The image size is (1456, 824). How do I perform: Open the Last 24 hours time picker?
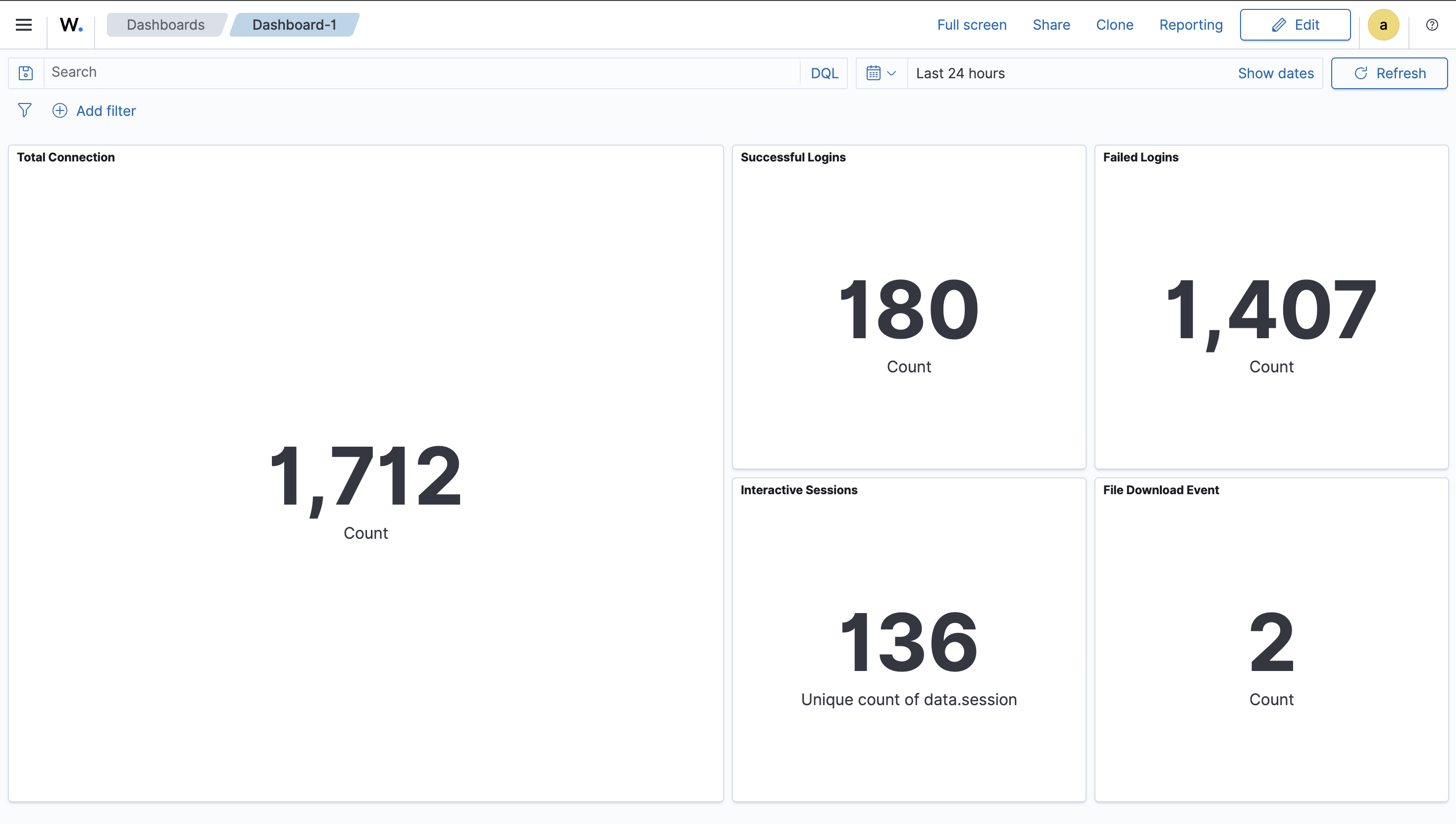[960, 73]
